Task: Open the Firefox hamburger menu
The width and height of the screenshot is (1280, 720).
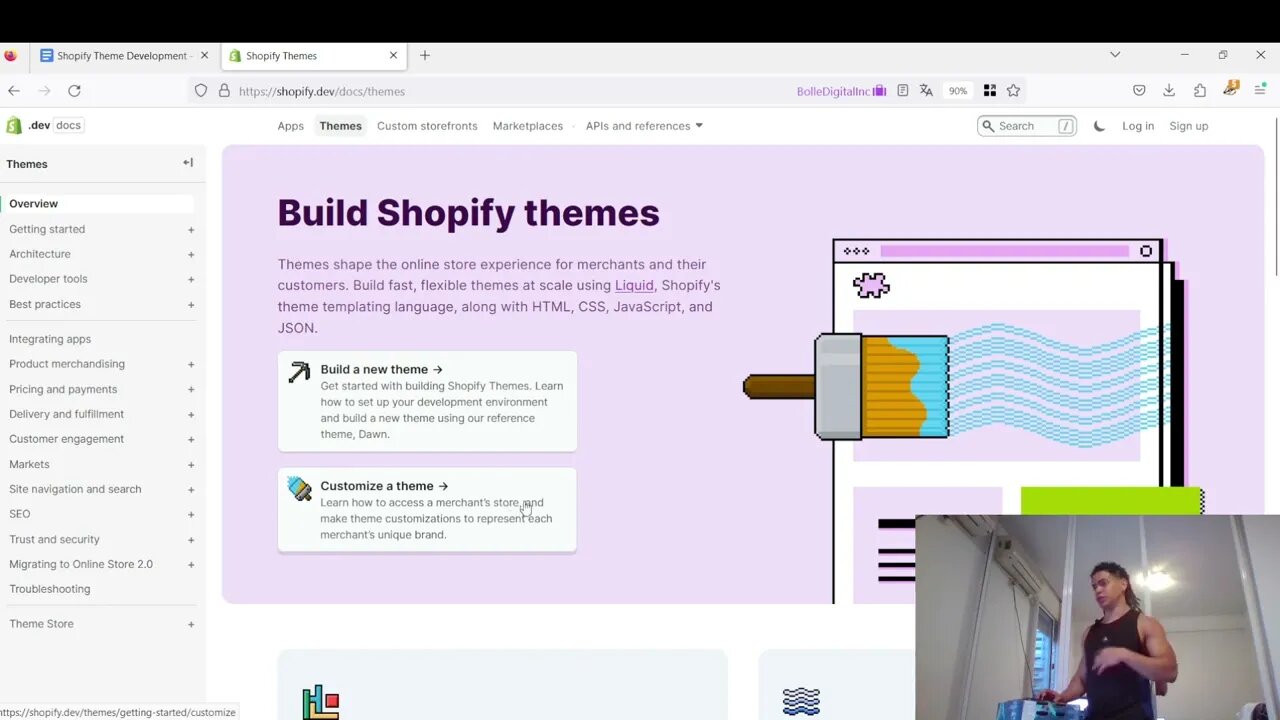Action: coord(1260,90)
